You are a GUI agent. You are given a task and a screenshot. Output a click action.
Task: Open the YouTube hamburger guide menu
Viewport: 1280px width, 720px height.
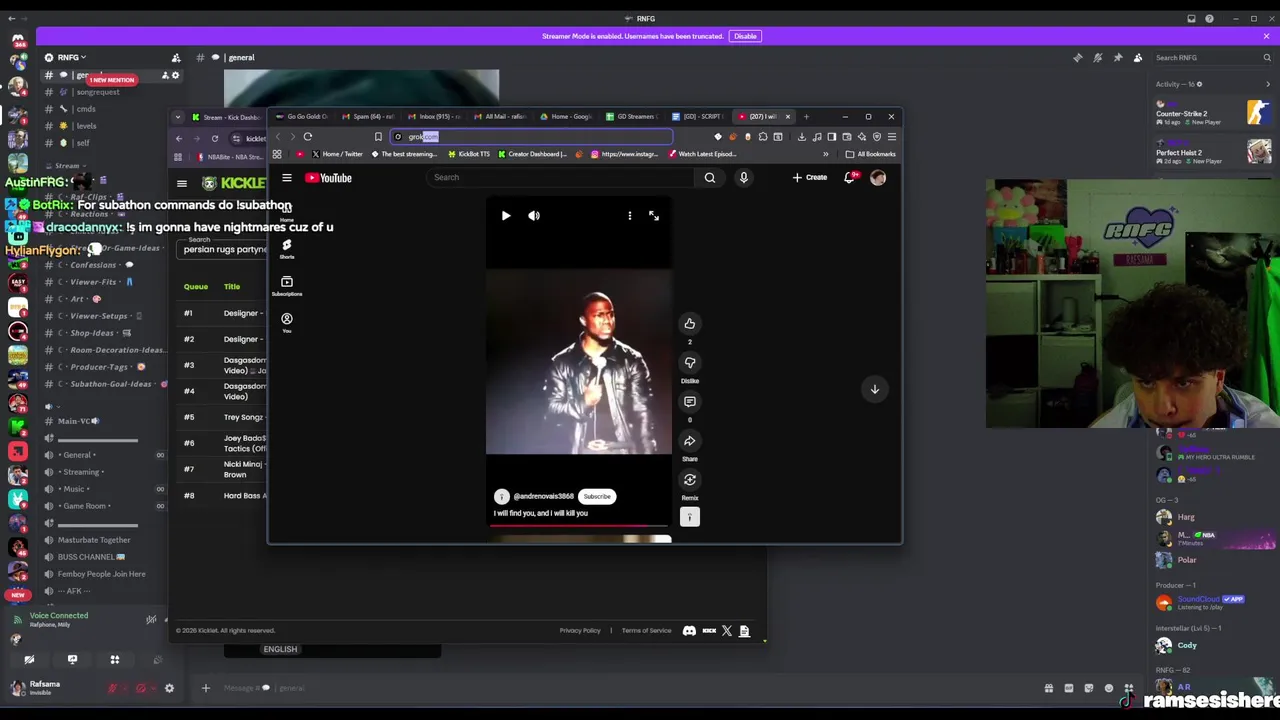point(287,178)
